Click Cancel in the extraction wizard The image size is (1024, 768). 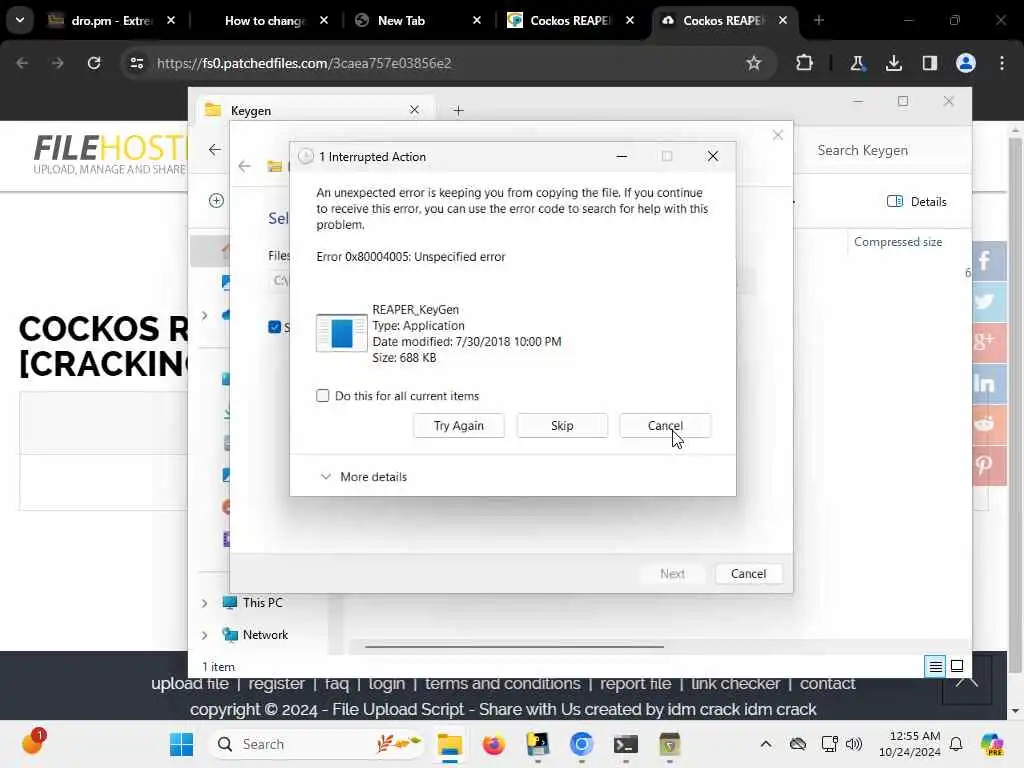click(x=748, y=573)
